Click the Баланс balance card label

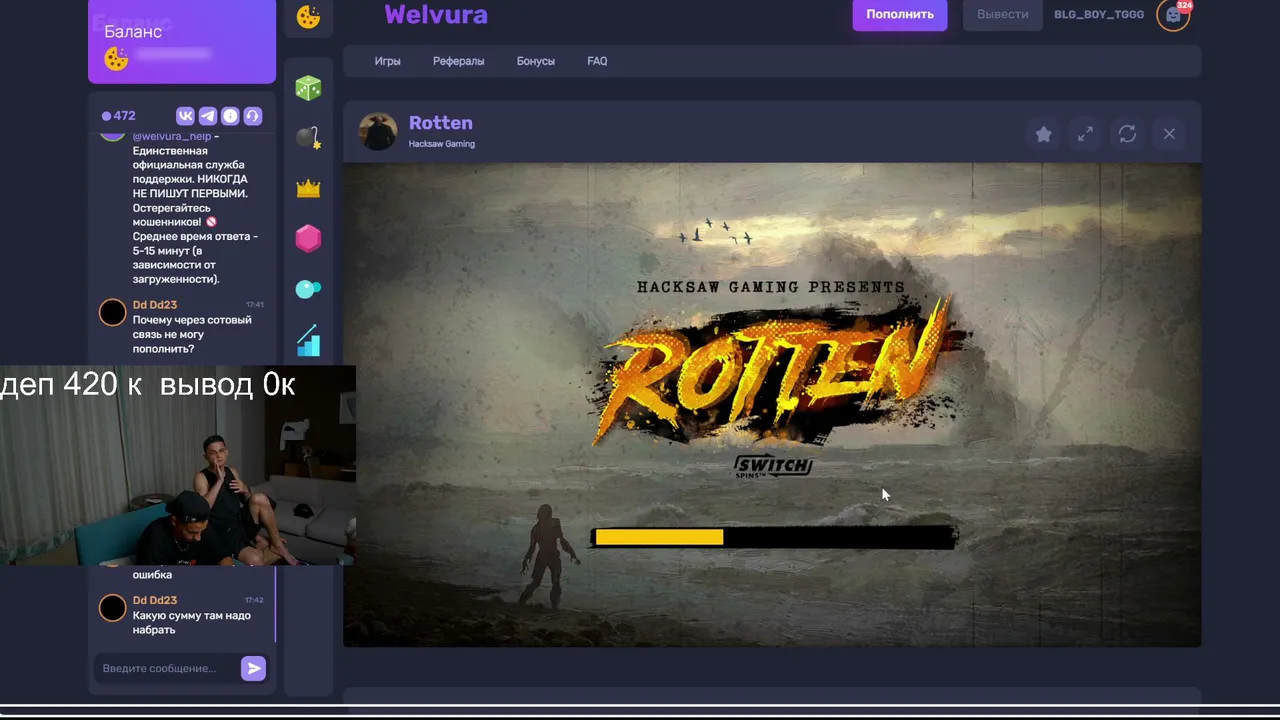133,32
